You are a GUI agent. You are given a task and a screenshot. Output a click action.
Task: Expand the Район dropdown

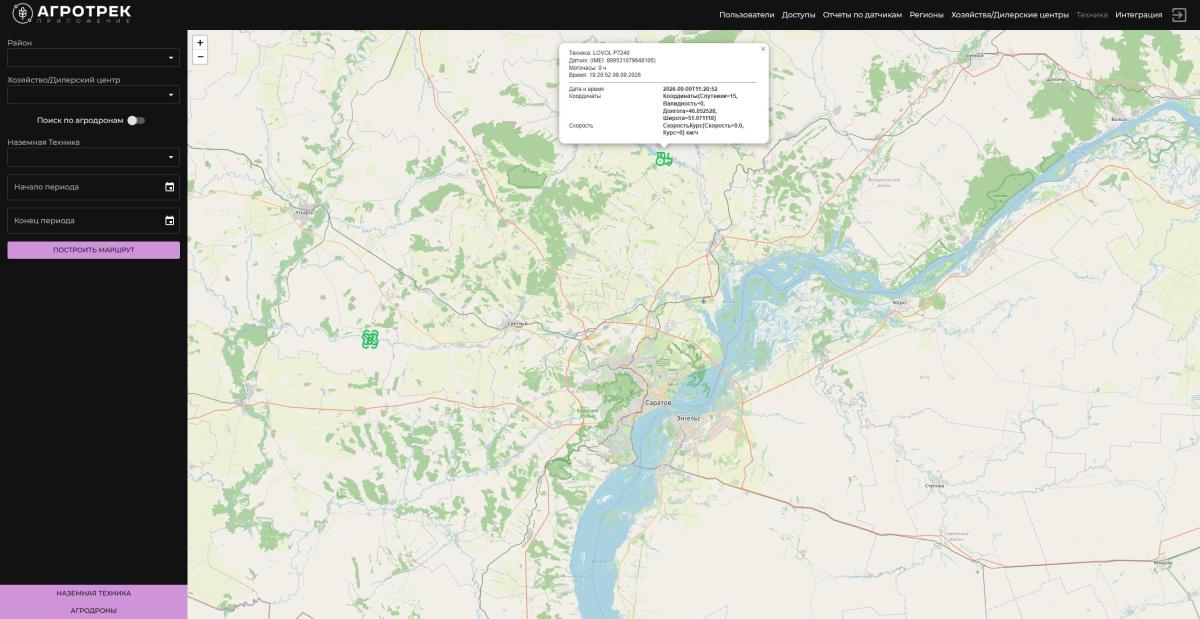coord(93,57)
